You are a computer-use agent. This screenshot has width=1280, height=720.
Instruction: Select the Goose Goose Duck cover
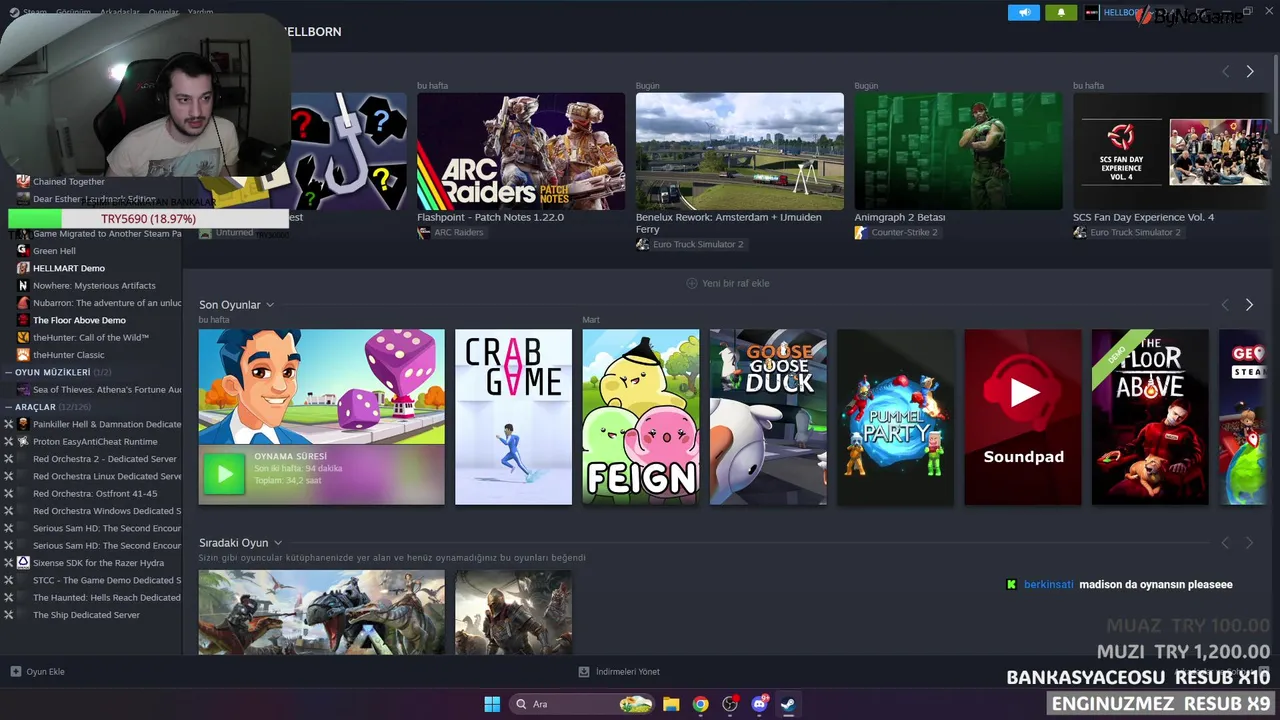tap(768, 417)
